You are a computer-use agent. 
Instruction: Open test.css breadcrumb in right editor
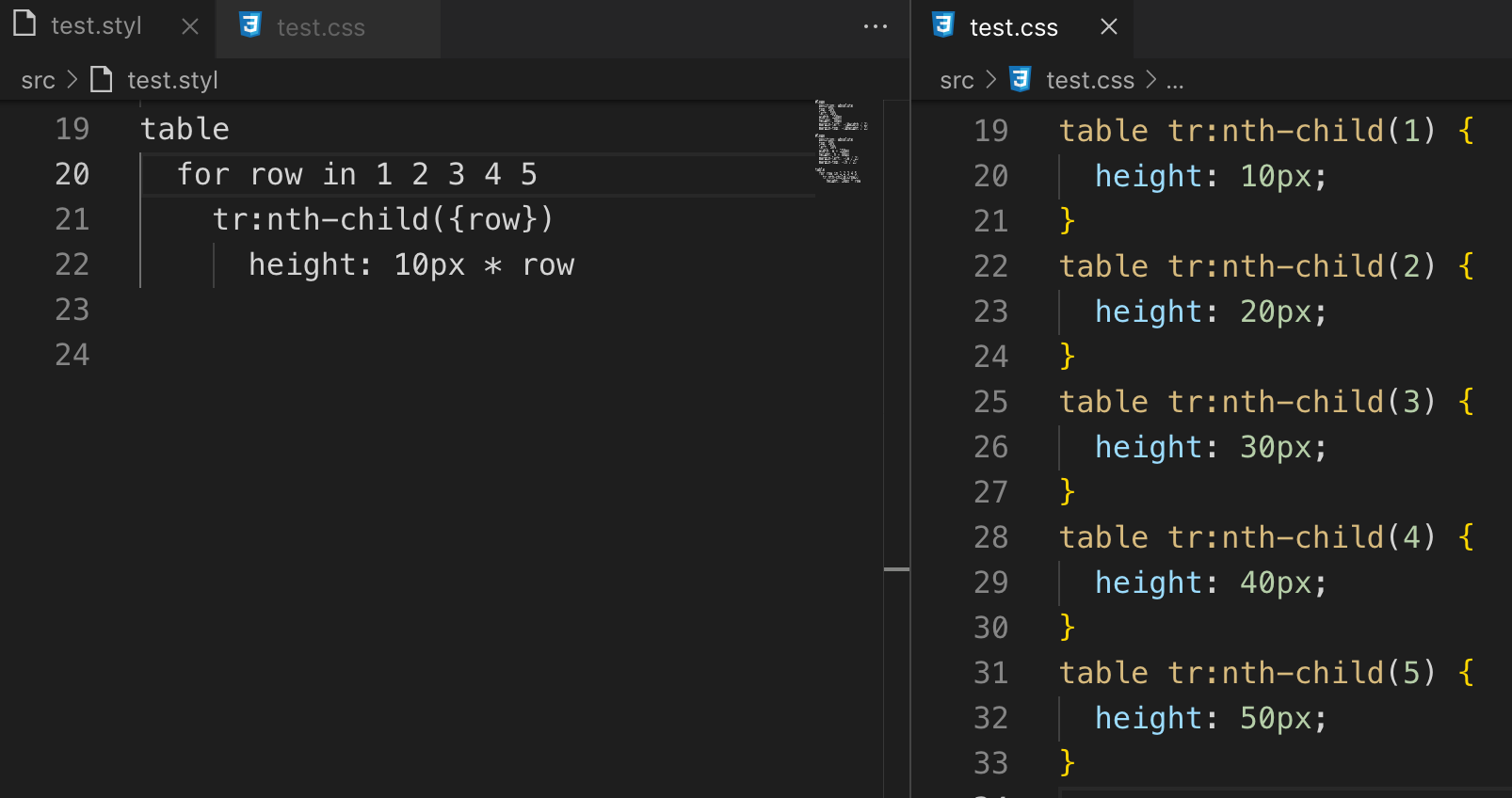[x=1089, y=81]
